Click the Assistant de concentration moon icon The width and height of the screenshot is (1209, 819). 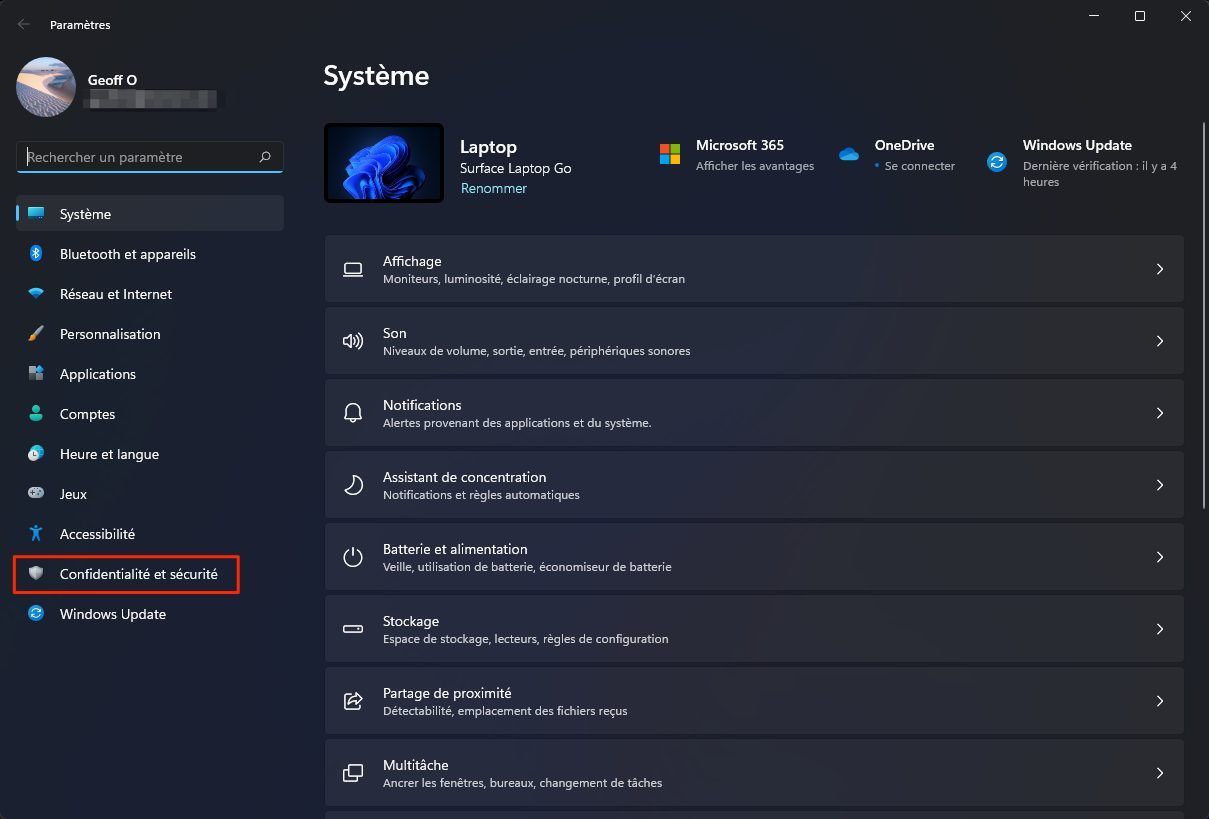point(353,485)
